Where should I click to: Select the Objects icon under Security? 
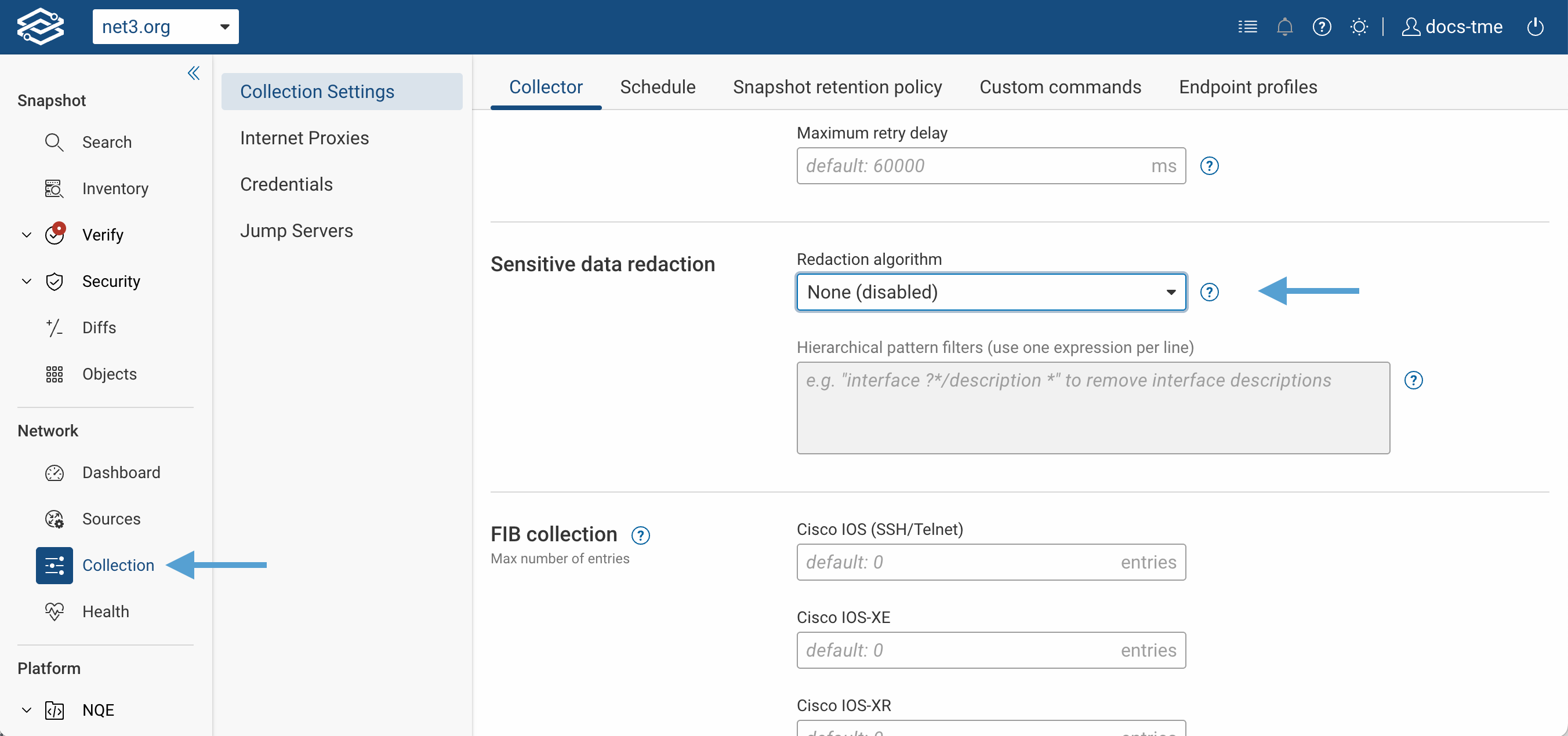tap(54, 374)
